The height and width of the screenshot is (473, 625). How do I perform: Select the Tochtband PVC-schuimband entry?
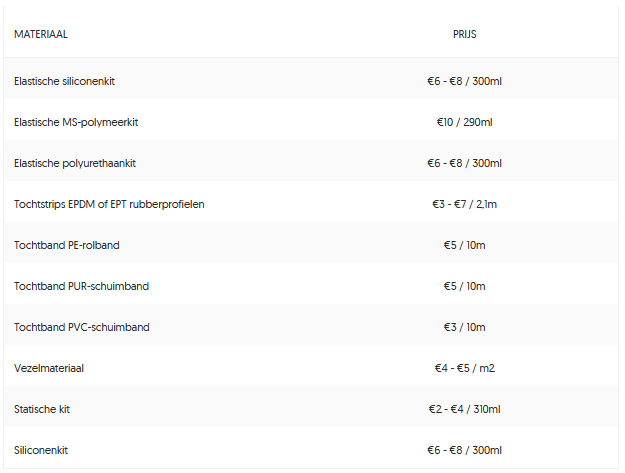click(x=82, y=327)
